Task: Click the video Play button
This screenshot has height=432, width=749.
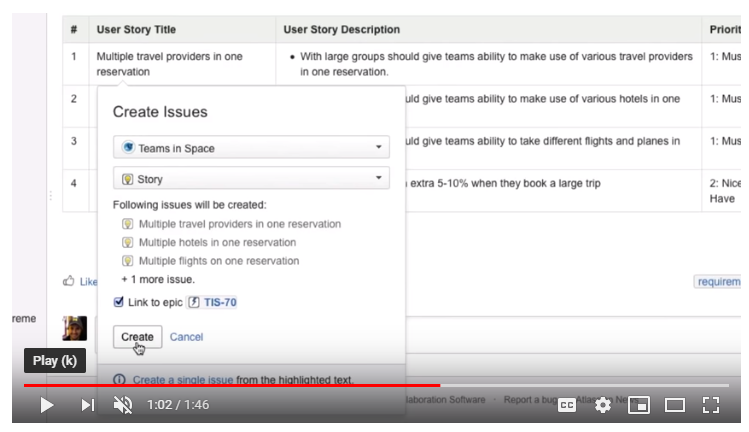Action: [x=46, y=405]
